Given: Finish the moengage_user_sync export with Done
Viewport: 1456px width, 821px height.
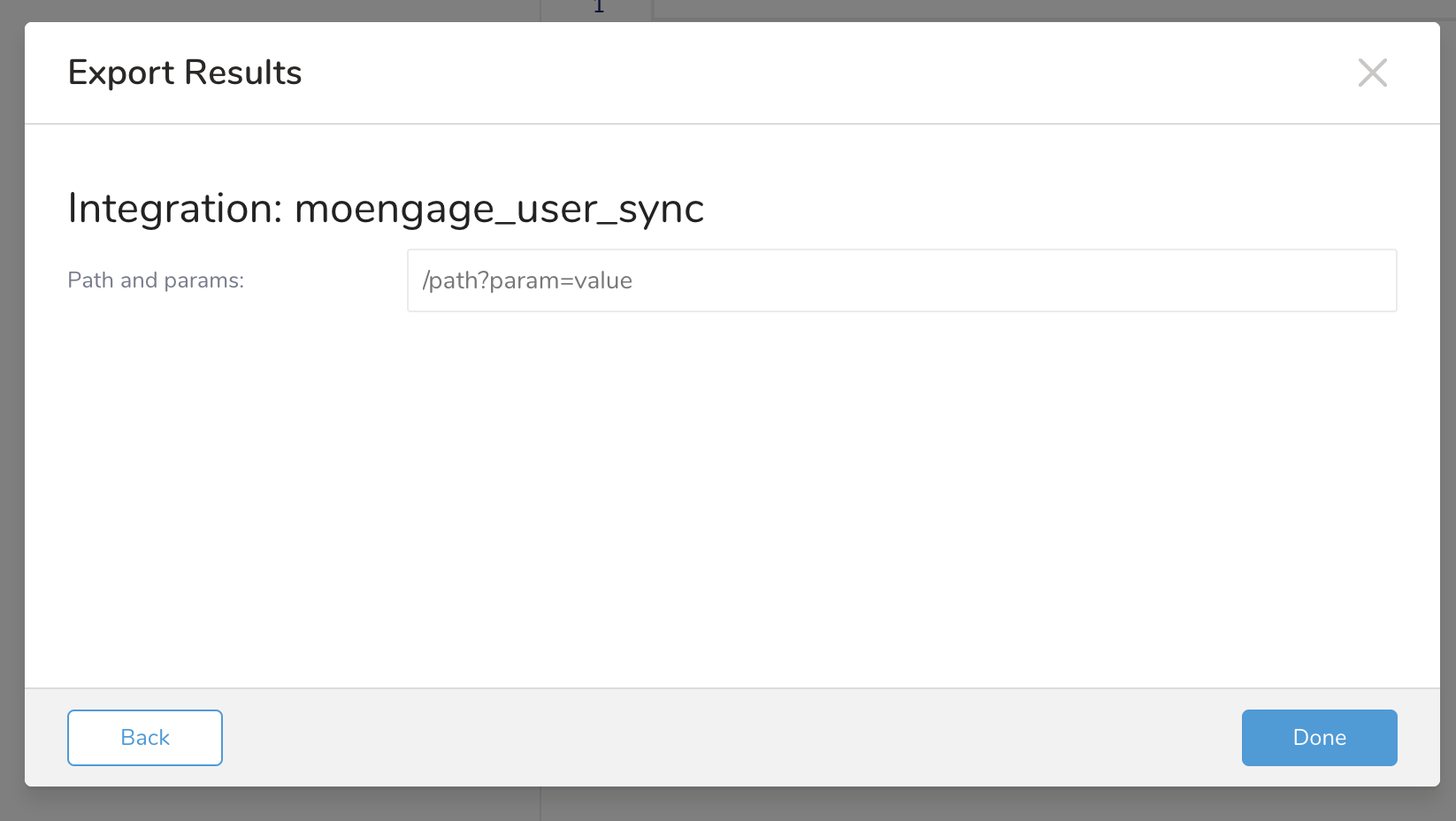Looking at the screenshot, I should coord(1319,737).
